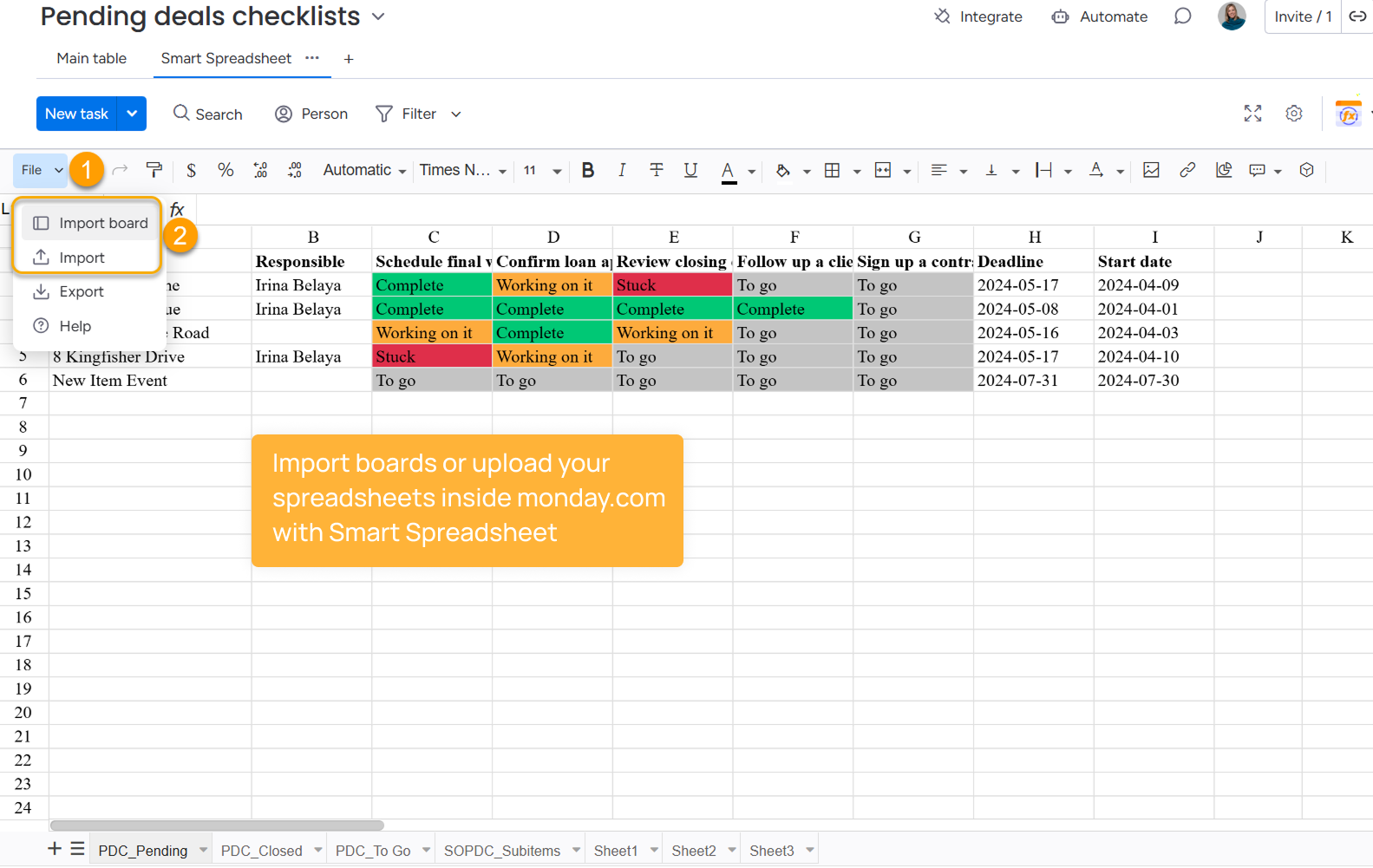Screen dimensions: 1373x868
Task: Select Help menu entry
Action: [89, 326]
